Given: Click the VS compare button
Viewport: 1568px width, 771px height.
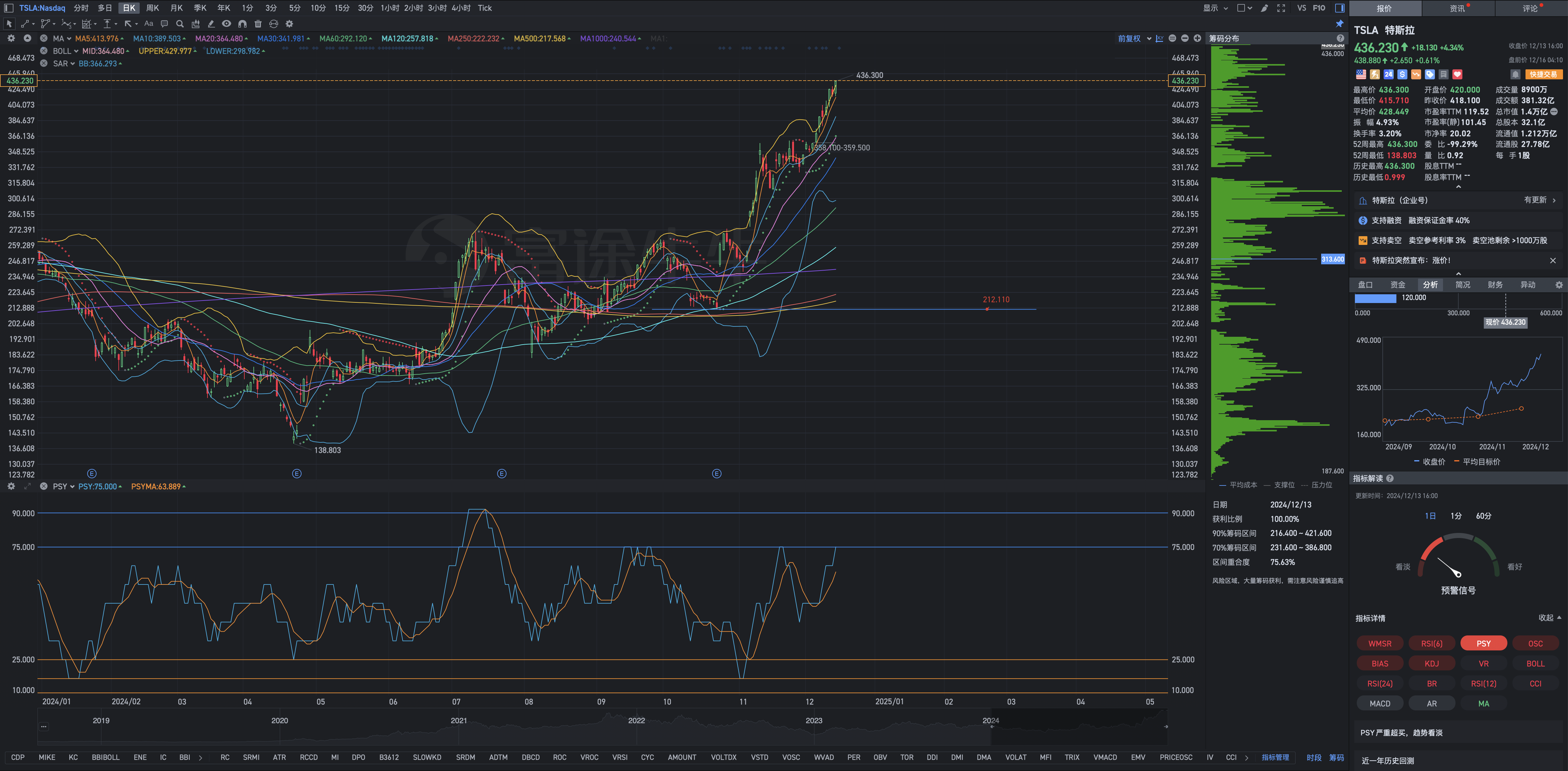Looking at the screenshot, I should (x=1301, y=8).
